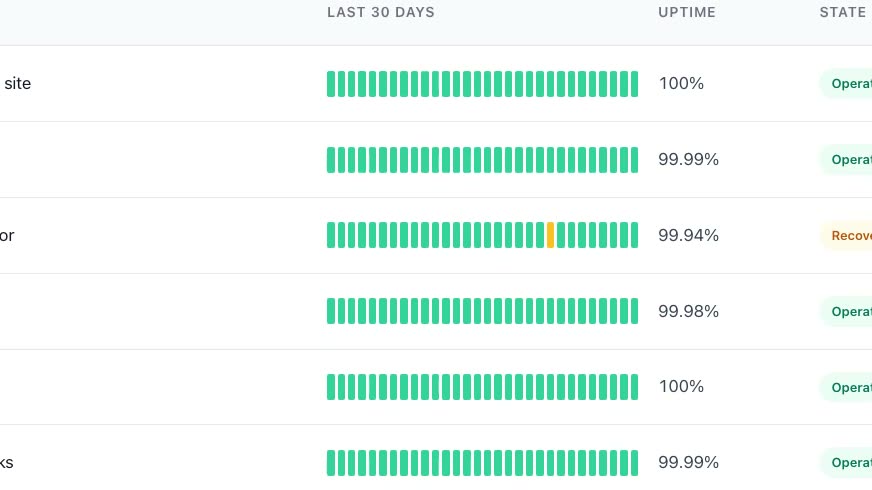
Task: Click the 100% uptime in the site row
Action: coord(681,83)
